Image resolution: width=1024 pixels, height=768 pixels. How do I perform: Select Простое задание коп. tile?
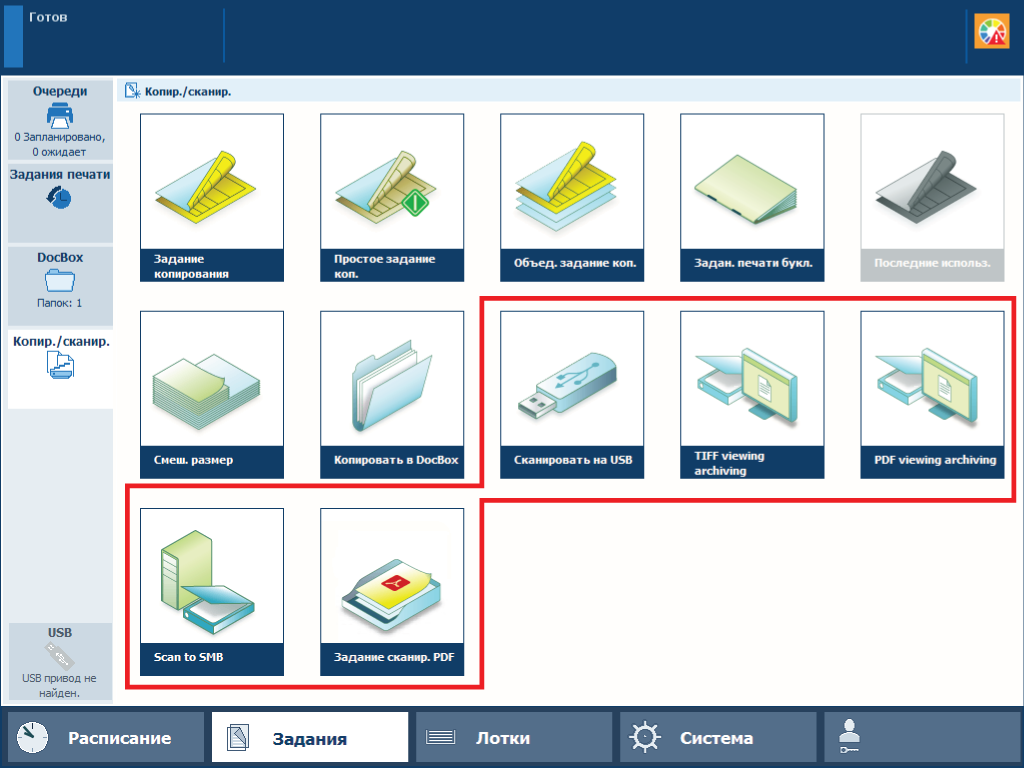(x=392, y=197)
